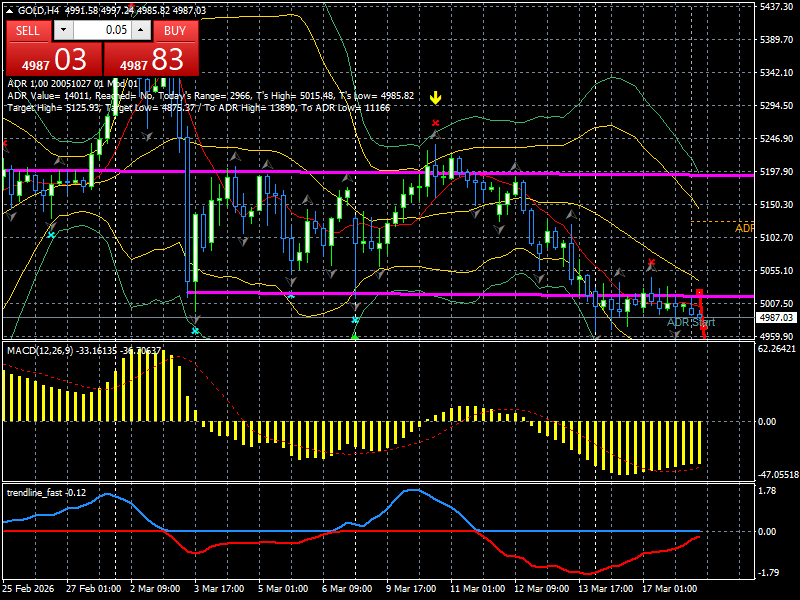This screenshot has width=800, height=600.
Task: Click the 4959.90 price axis label
Action: [x=776, y=337]
